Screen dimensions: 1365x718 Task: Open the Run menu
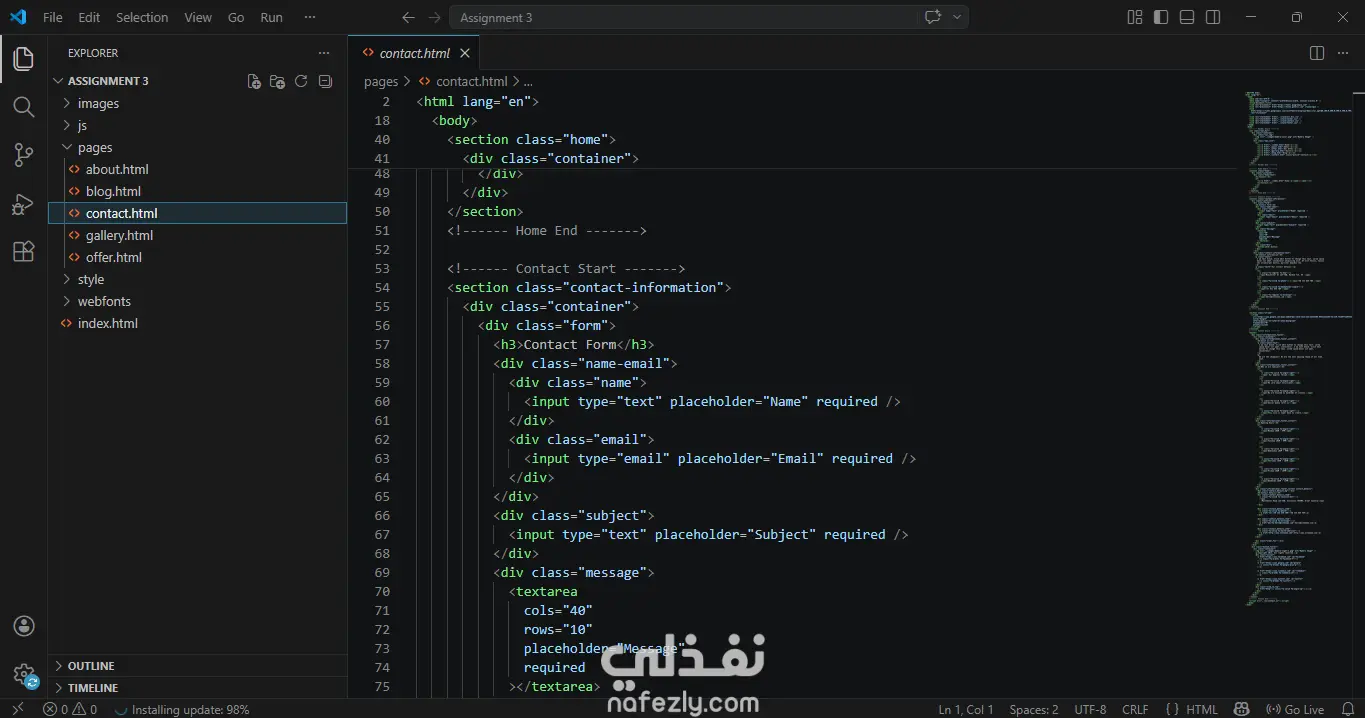[x=271, y=17]
